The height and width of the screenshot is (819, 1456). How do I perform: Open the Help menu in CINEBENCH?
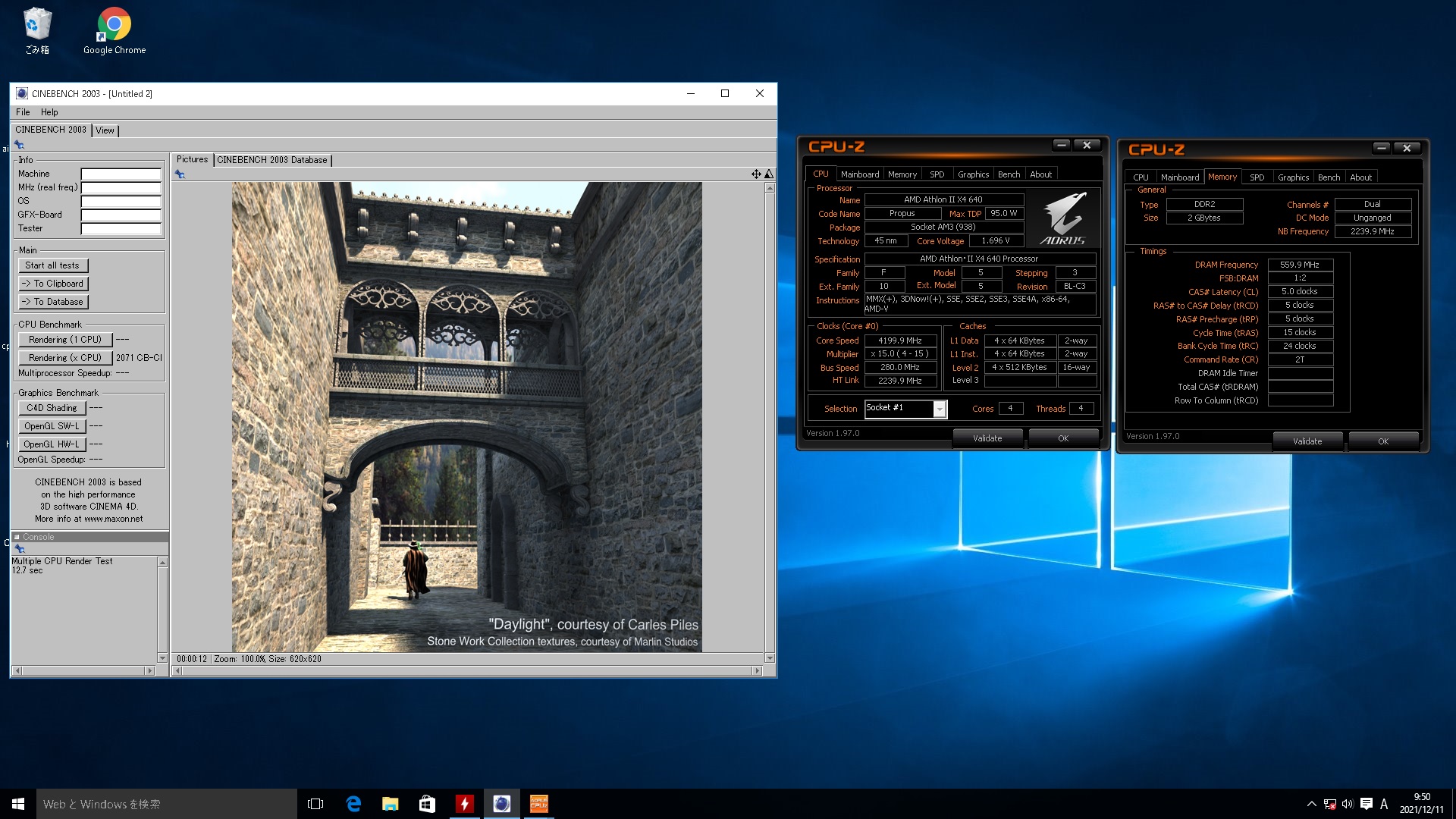click(49, 112)
